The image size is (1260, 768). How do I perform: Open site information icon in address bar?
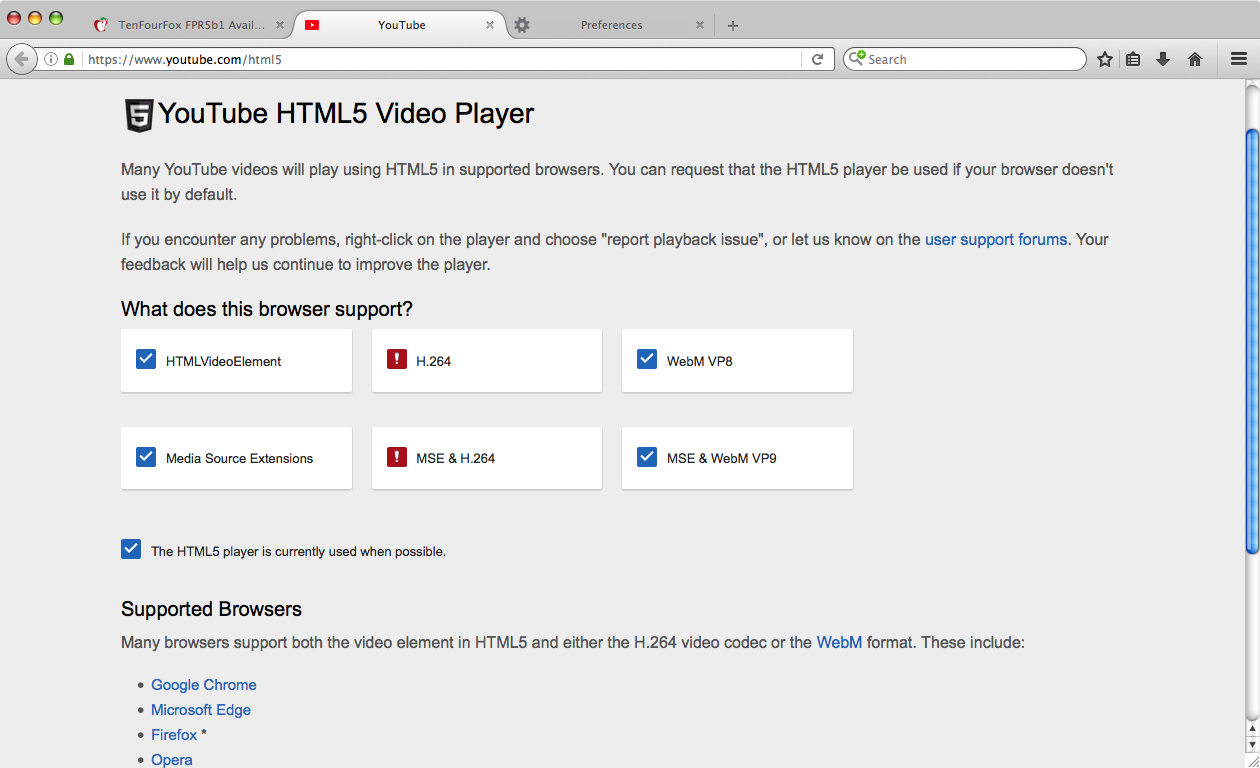[51, 59]
